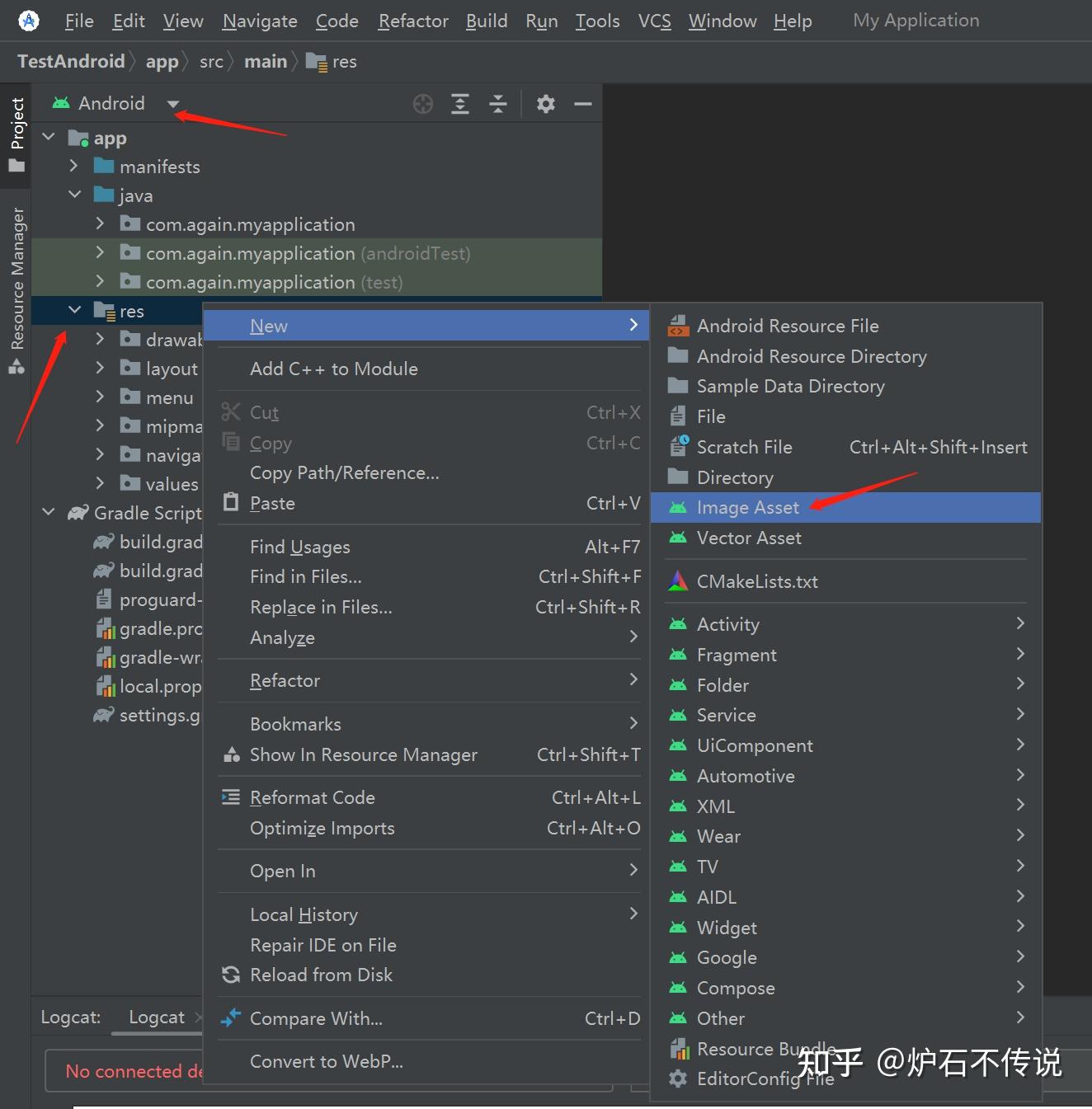The height and width of the screenshot is (1109, 1092).
Task: Click the Scratch File icon
Action: [679, 447]
